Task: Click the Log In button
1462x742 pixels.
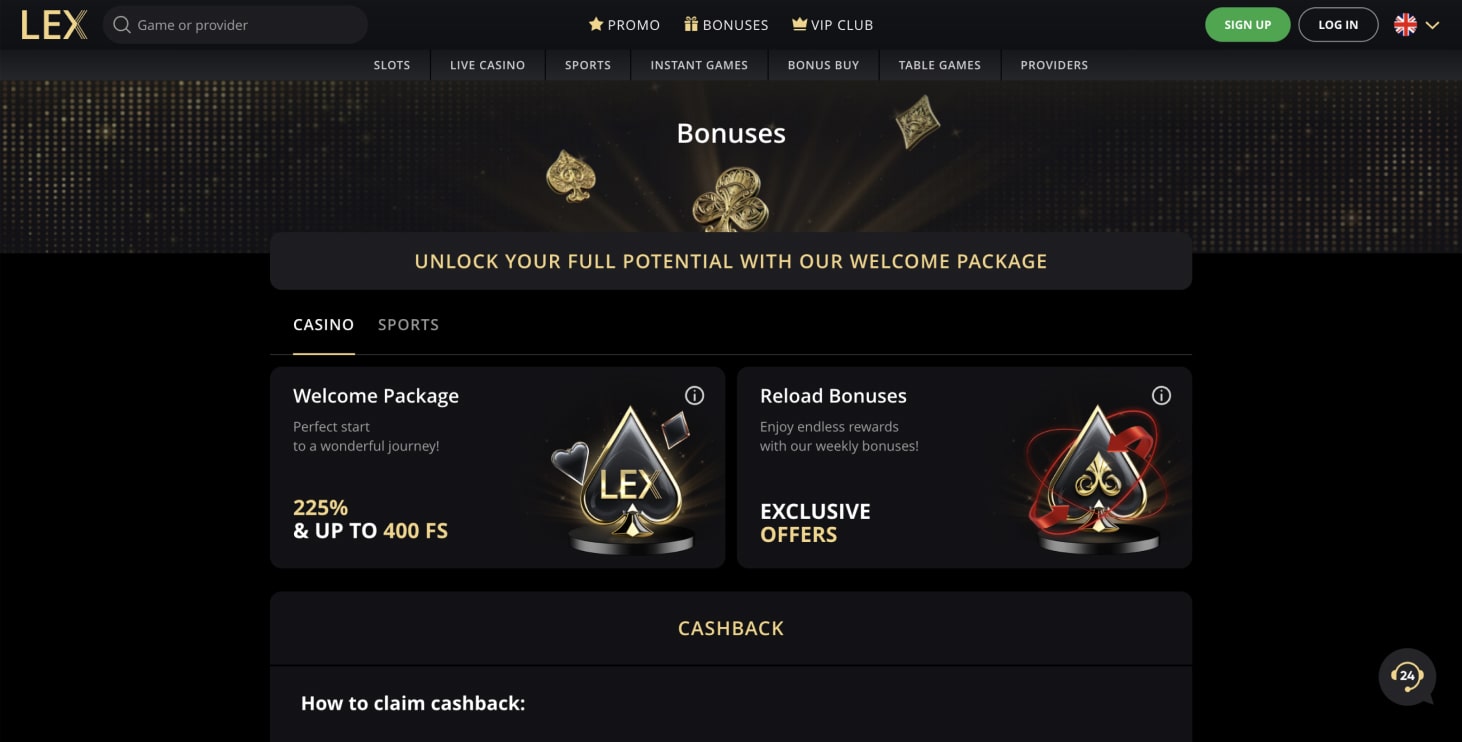Action: click(x=1338, y=25)
